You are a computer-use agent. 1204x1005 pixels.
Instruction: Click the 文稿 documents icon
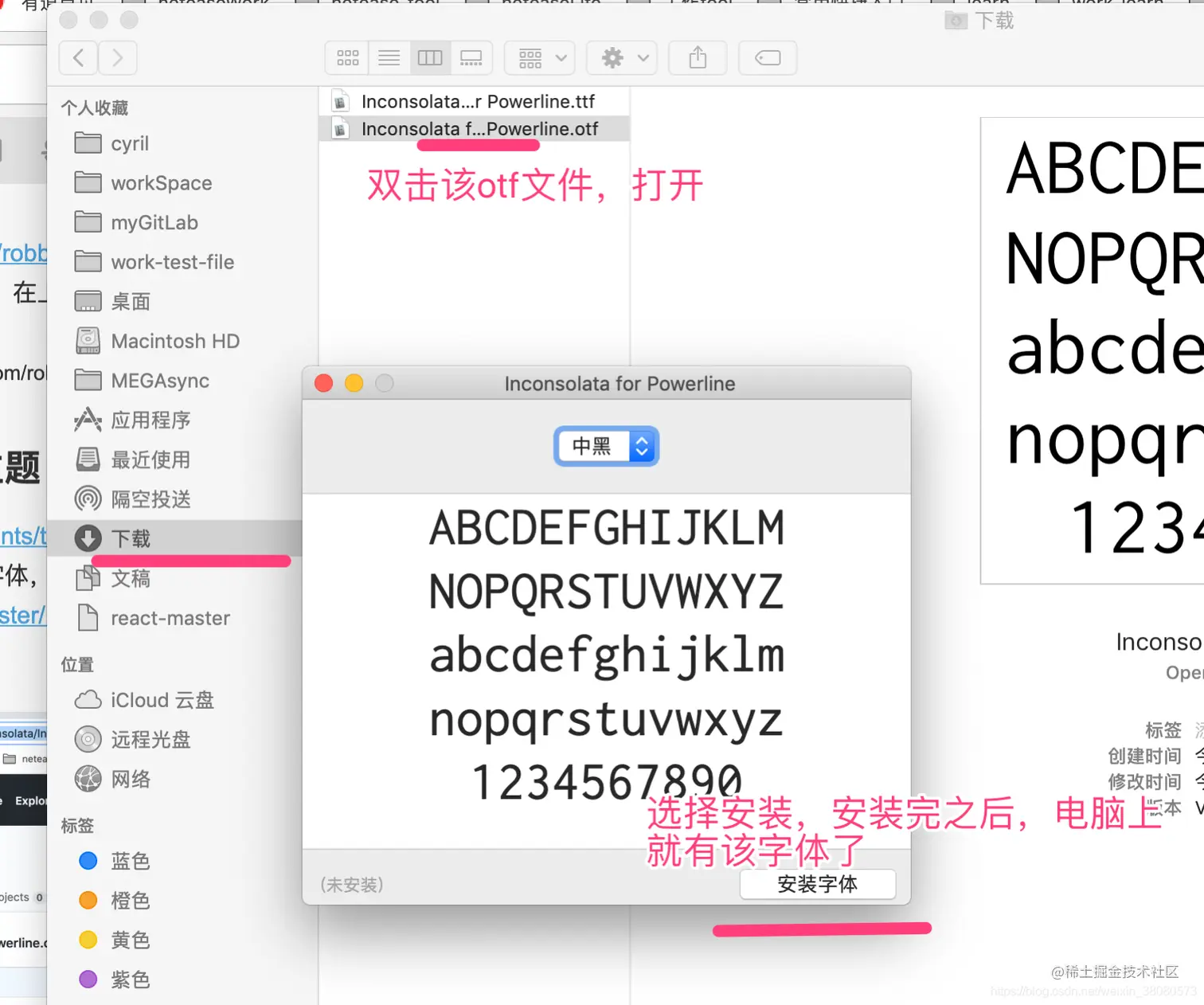[x=88, y=578]
